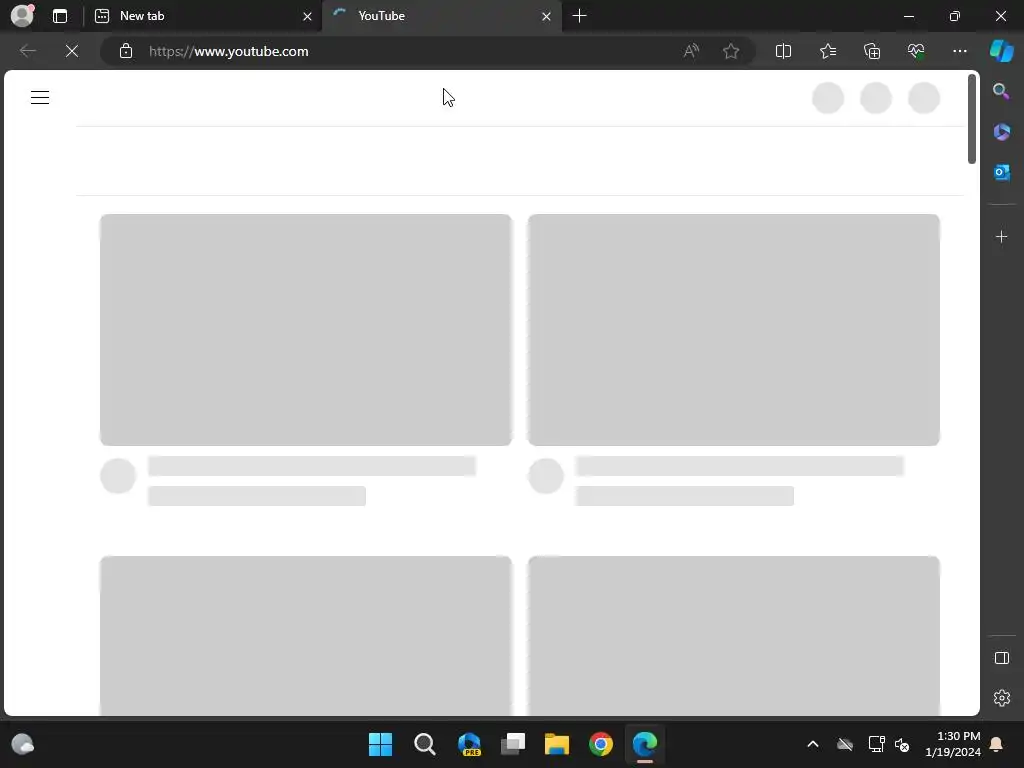This screenshot has height=768, width=1024.
Task: Open weather widget on taskbar
Action: (x=23, y=744)
